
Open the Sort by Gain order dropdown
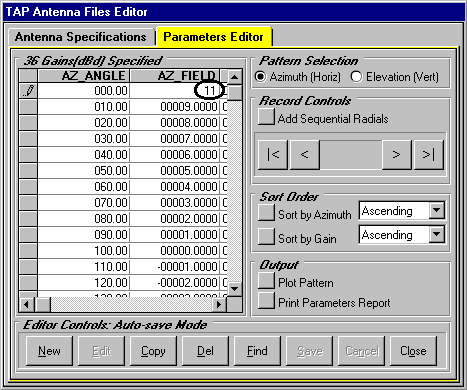pyautogui.click(x=437, y=234)
